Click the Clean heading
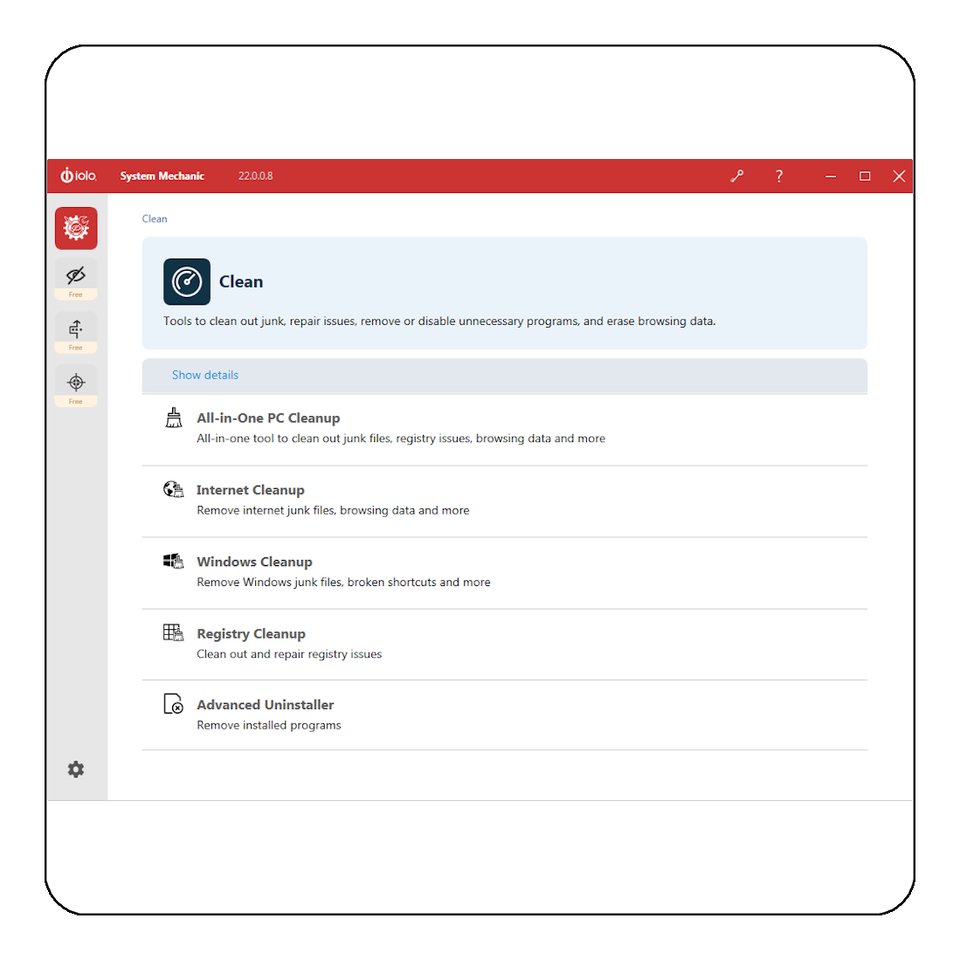Image resolution: width=960 pixels, height=960 pixels. click(241, 282)
